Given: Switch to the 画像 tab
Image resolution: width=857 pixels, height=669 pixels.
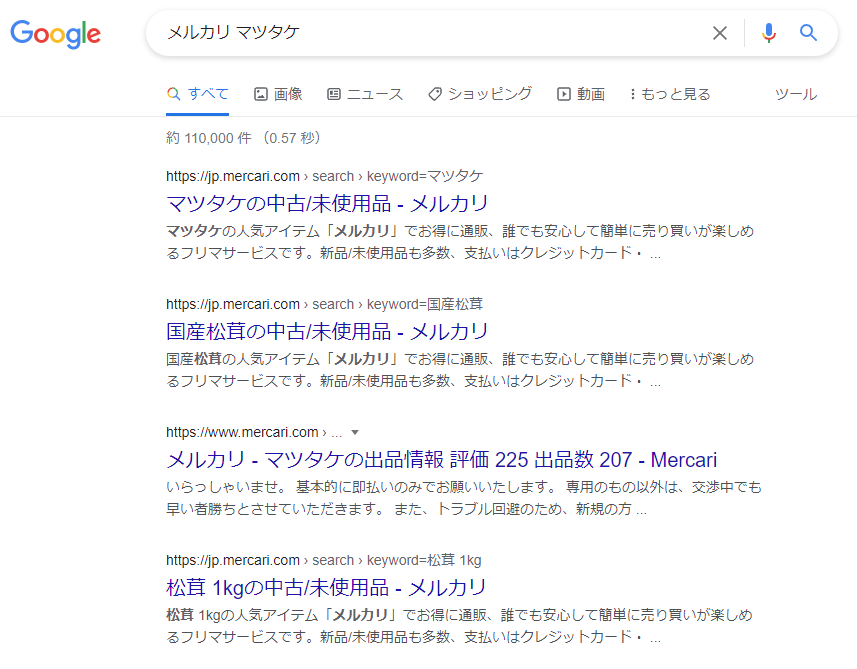Looking at the screenshot, I should tap(278, 94).
